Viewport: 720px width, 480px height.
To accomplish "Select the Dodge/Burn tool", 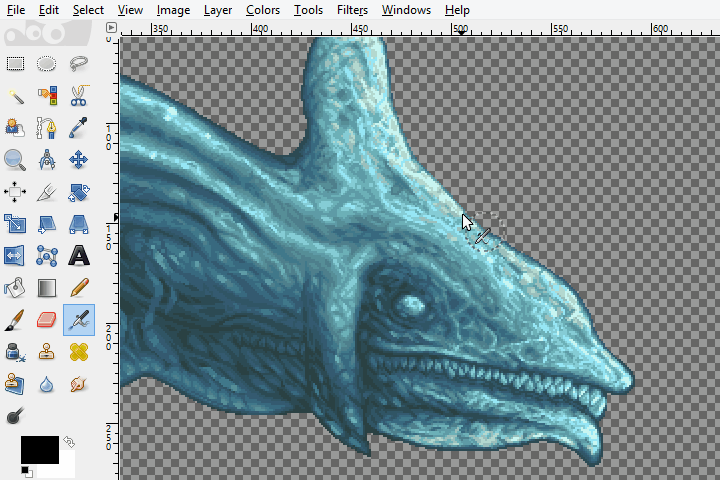I will click(x=15, y=416).
